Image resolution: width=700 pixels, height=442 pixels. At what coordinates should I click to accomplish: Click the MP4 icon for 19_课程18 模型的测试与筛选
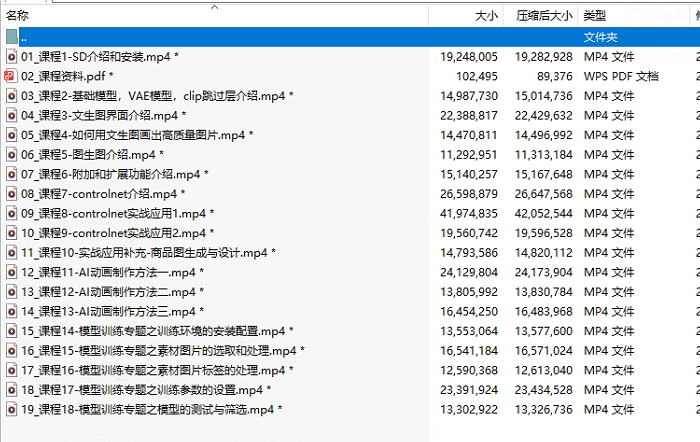(11, 410)
